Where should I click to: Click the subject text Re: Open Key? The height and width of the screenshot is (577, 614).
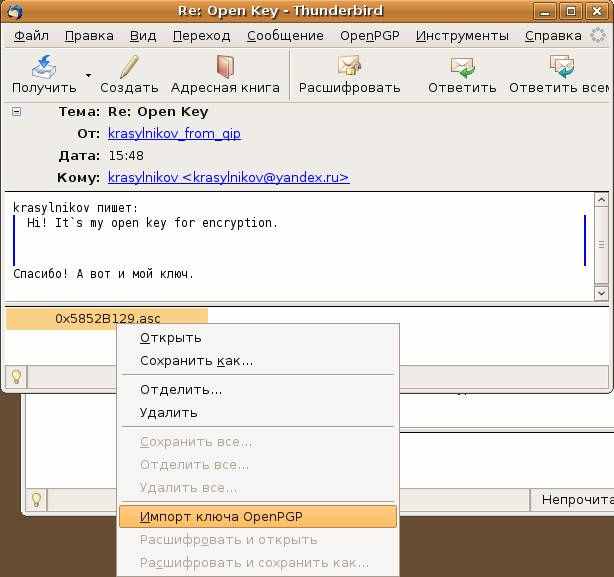click(x=158, y=112)
